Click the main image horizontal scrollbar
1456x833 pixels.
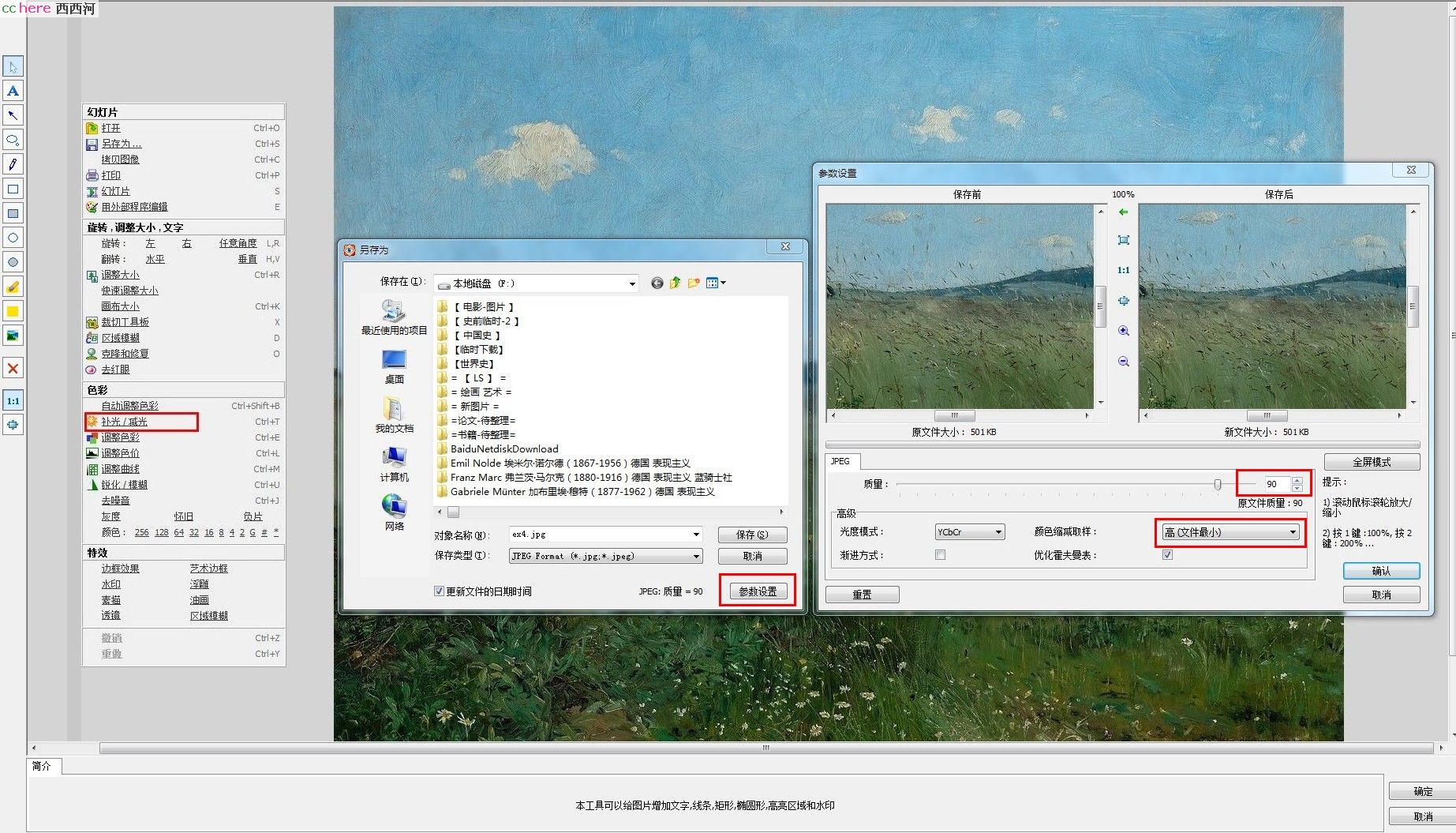pos(765,748)
